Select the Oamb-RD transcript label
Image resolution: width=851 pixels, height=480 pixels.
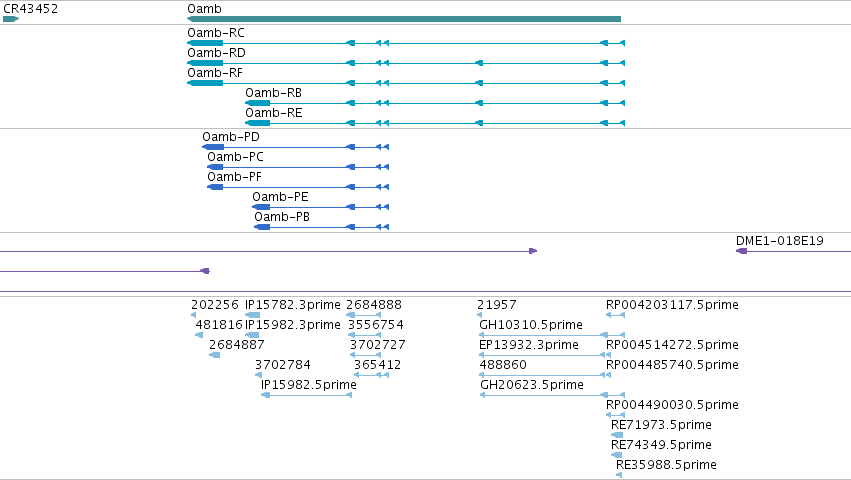point(217,53)
